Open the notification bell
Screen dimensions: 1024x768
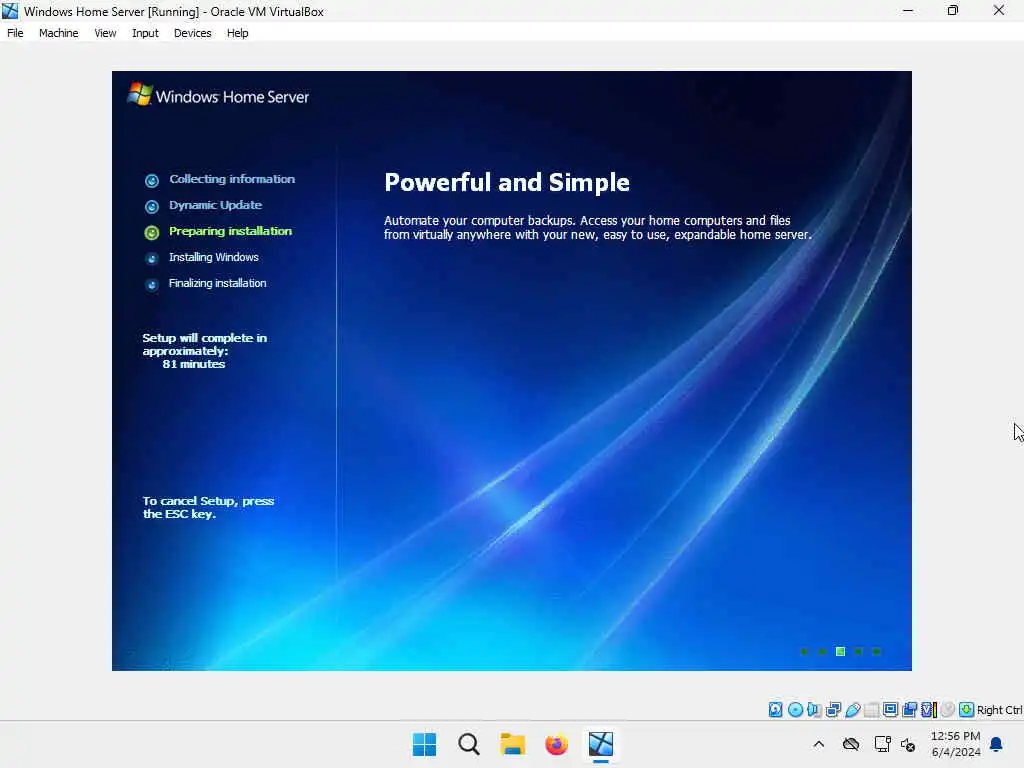click(x=997, y=744)
